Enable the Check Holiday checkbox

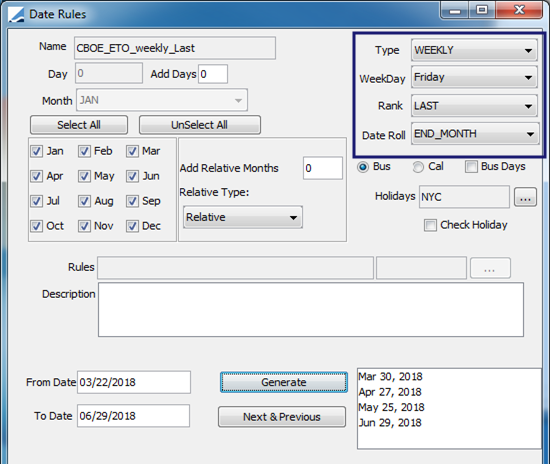coord(430,225)
